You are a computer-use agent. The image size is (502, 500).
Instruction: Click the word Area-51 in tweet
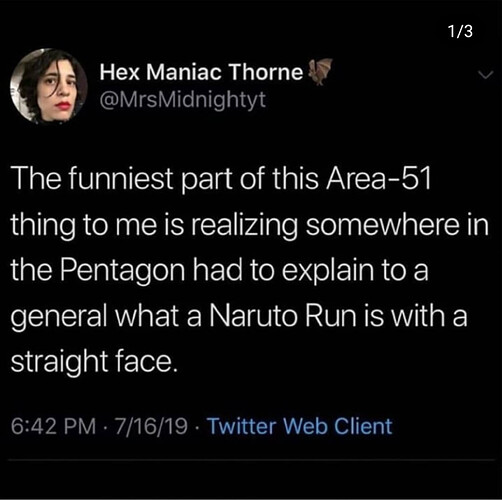[x=379, y=178]
